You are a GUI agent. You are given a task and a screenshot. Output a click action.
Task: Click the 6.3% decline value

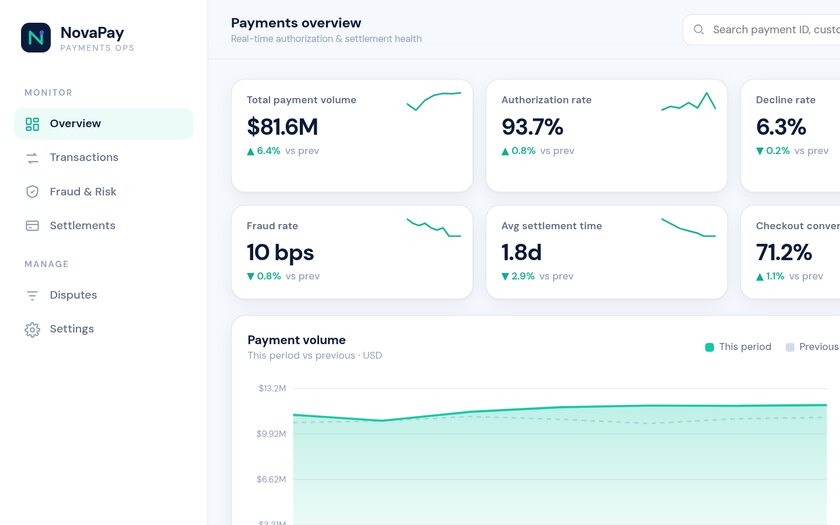click(781, 127)
